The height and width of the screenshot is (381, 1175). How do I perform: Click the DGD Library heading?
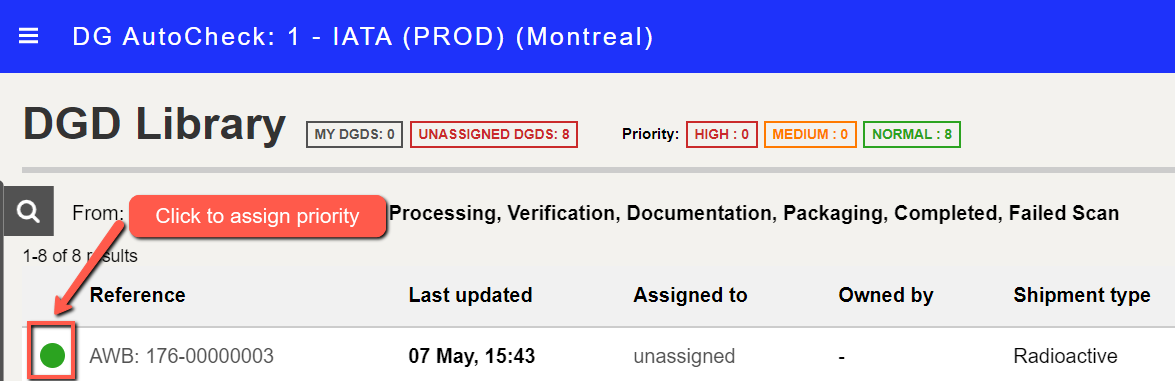[154, 124]
